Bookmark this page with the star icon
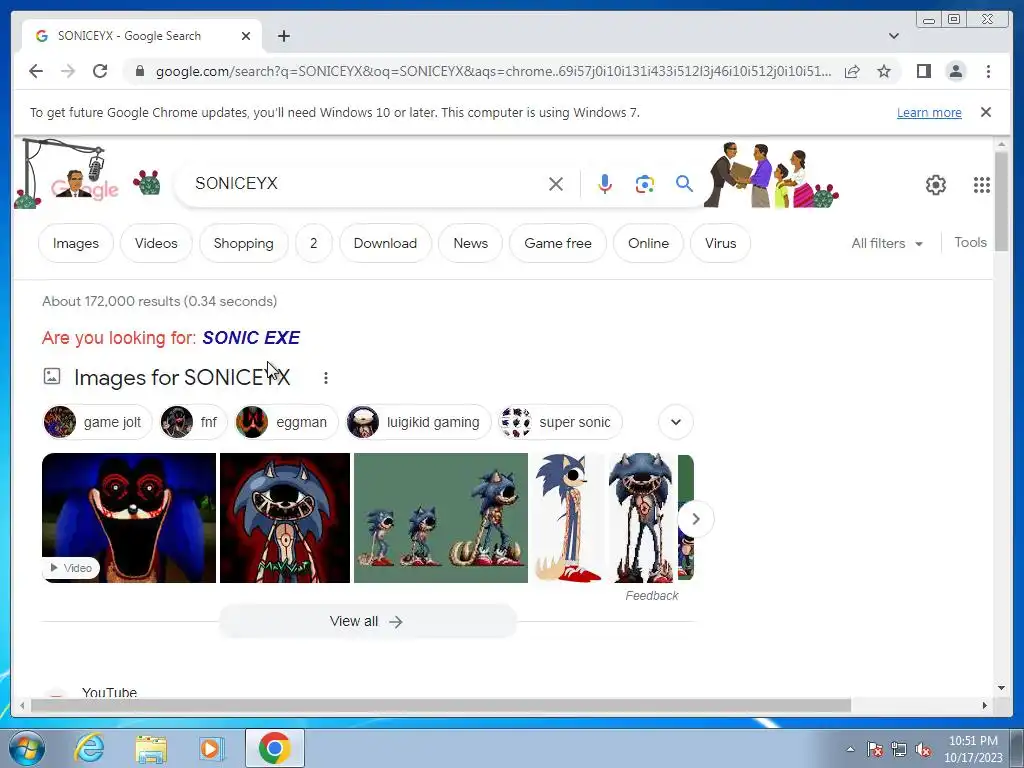 point(884,71)
